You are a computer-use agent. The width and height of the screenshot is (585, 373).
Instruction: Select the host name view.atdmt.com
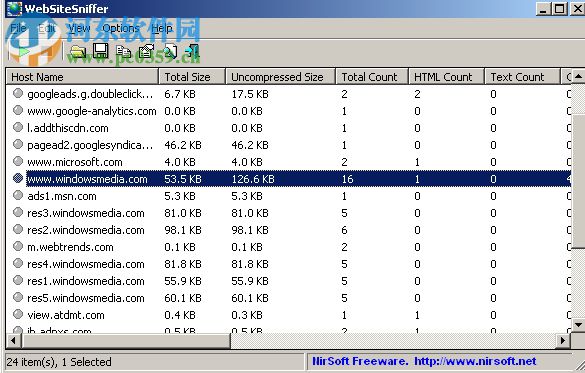[x=66, y=315]
